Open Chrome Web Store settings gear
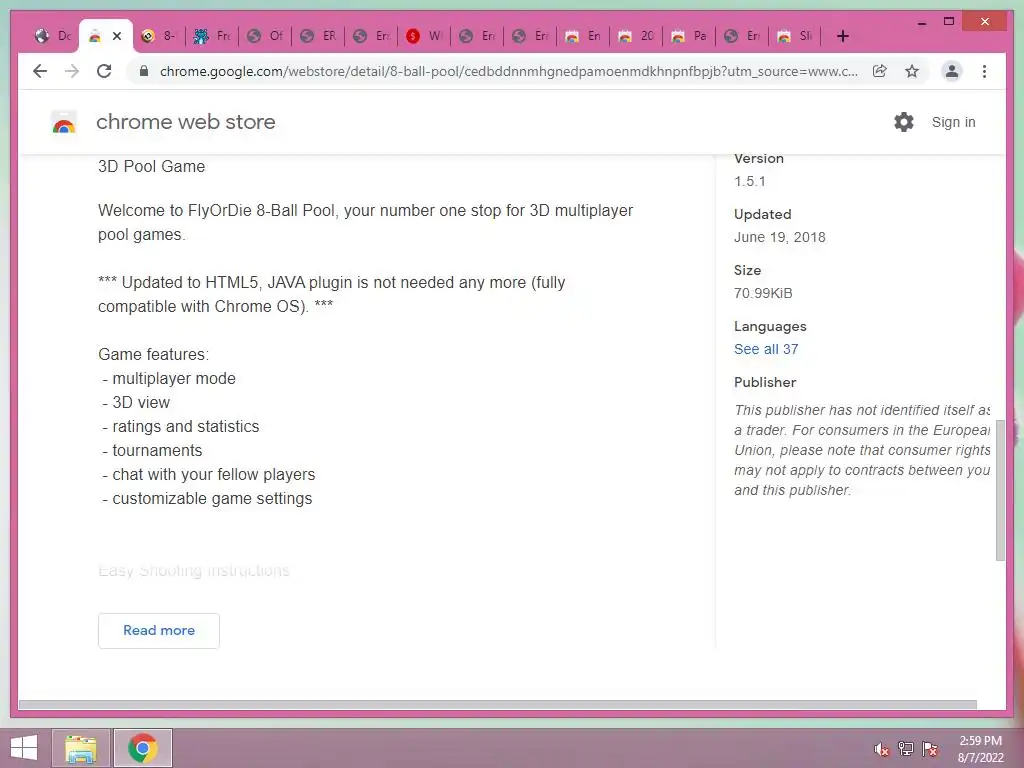Image resolution: width=1024 pixels, height=768 pixels. pos(904,122)
